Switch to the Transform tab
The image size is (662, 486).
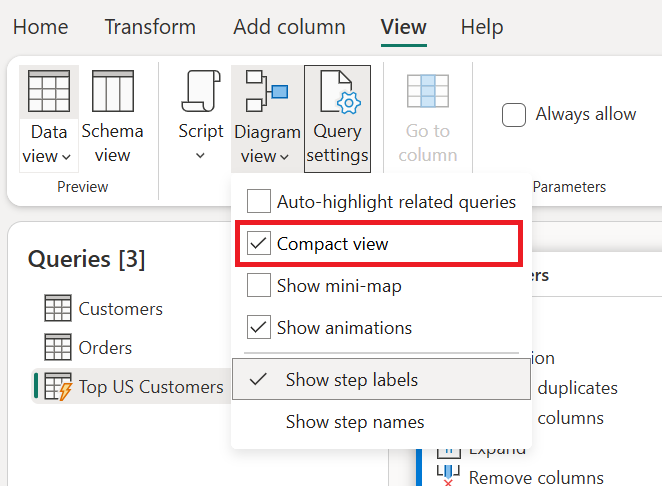click(x=150, y=27)
